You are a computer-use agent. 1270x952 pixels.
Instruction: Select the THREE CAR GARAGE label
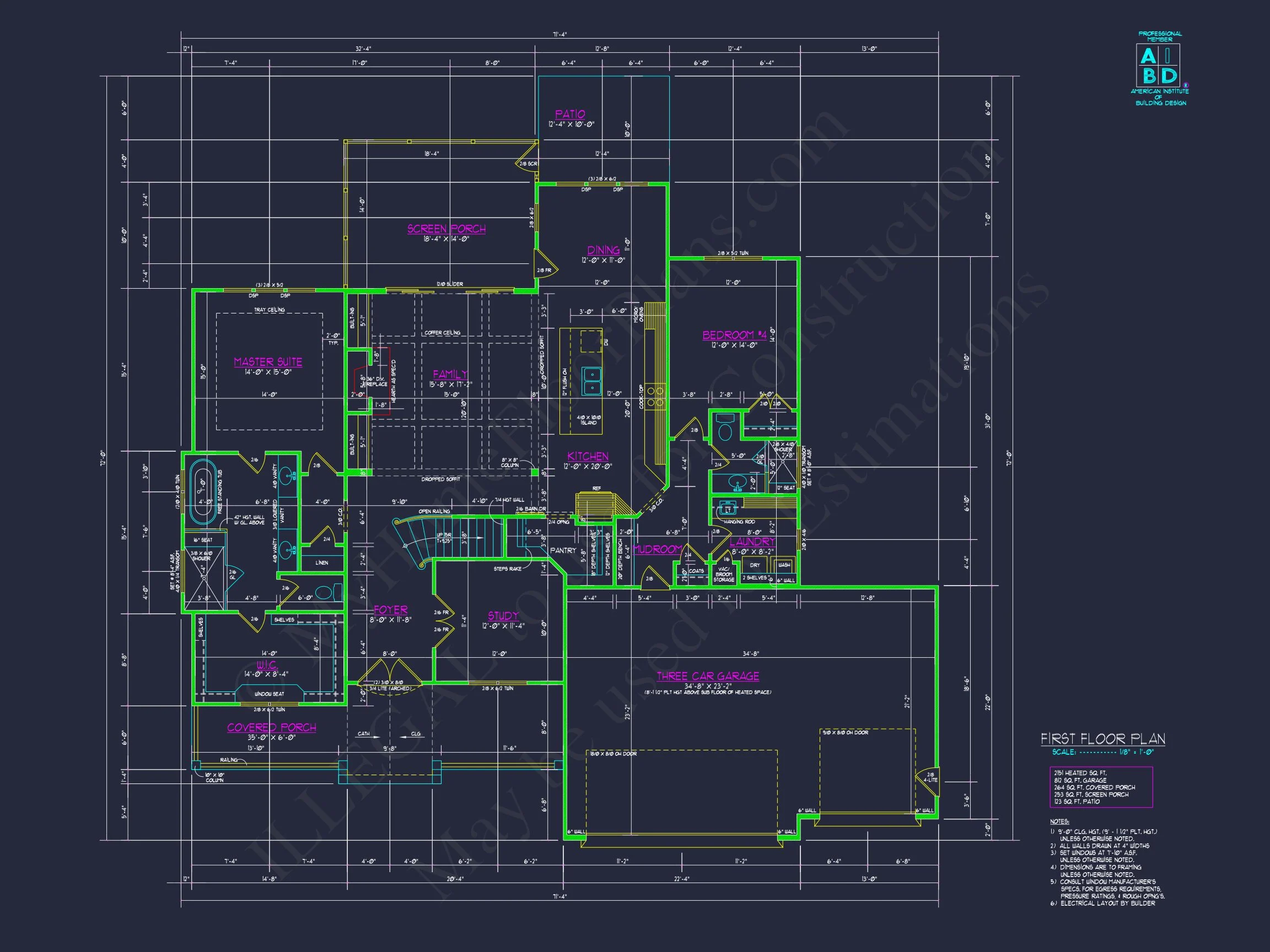pos(707,676)
